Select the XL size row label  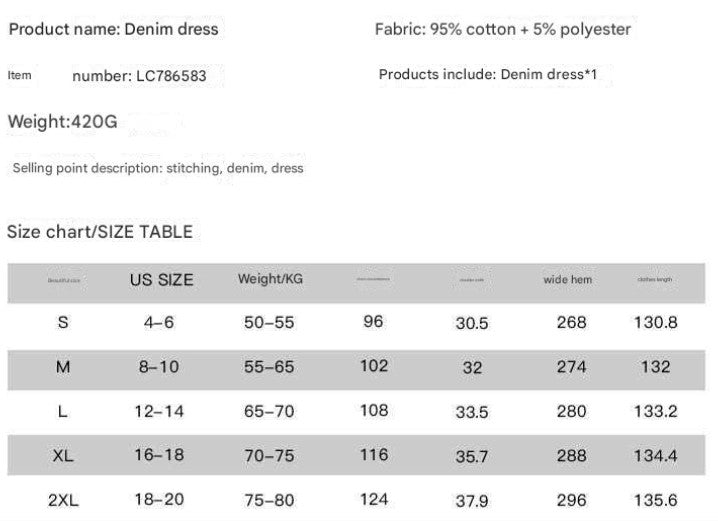point(63,455)
